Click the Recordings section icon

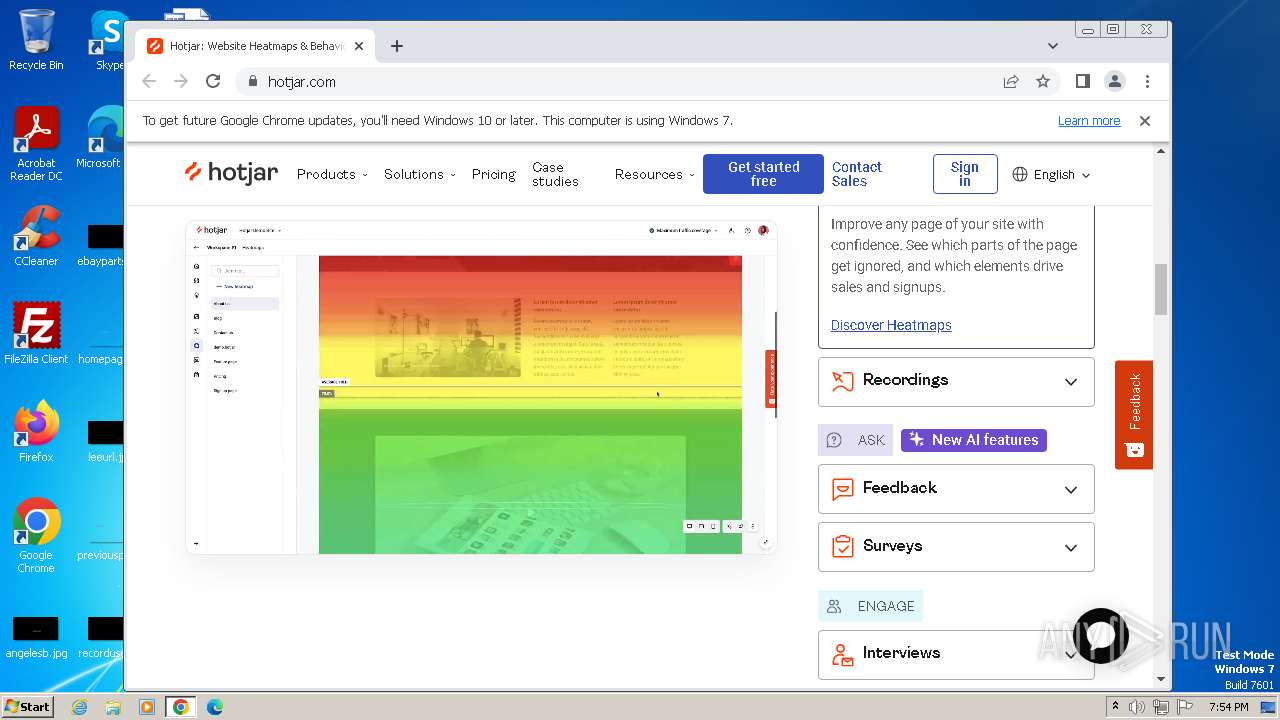click(x=842, y=381)
